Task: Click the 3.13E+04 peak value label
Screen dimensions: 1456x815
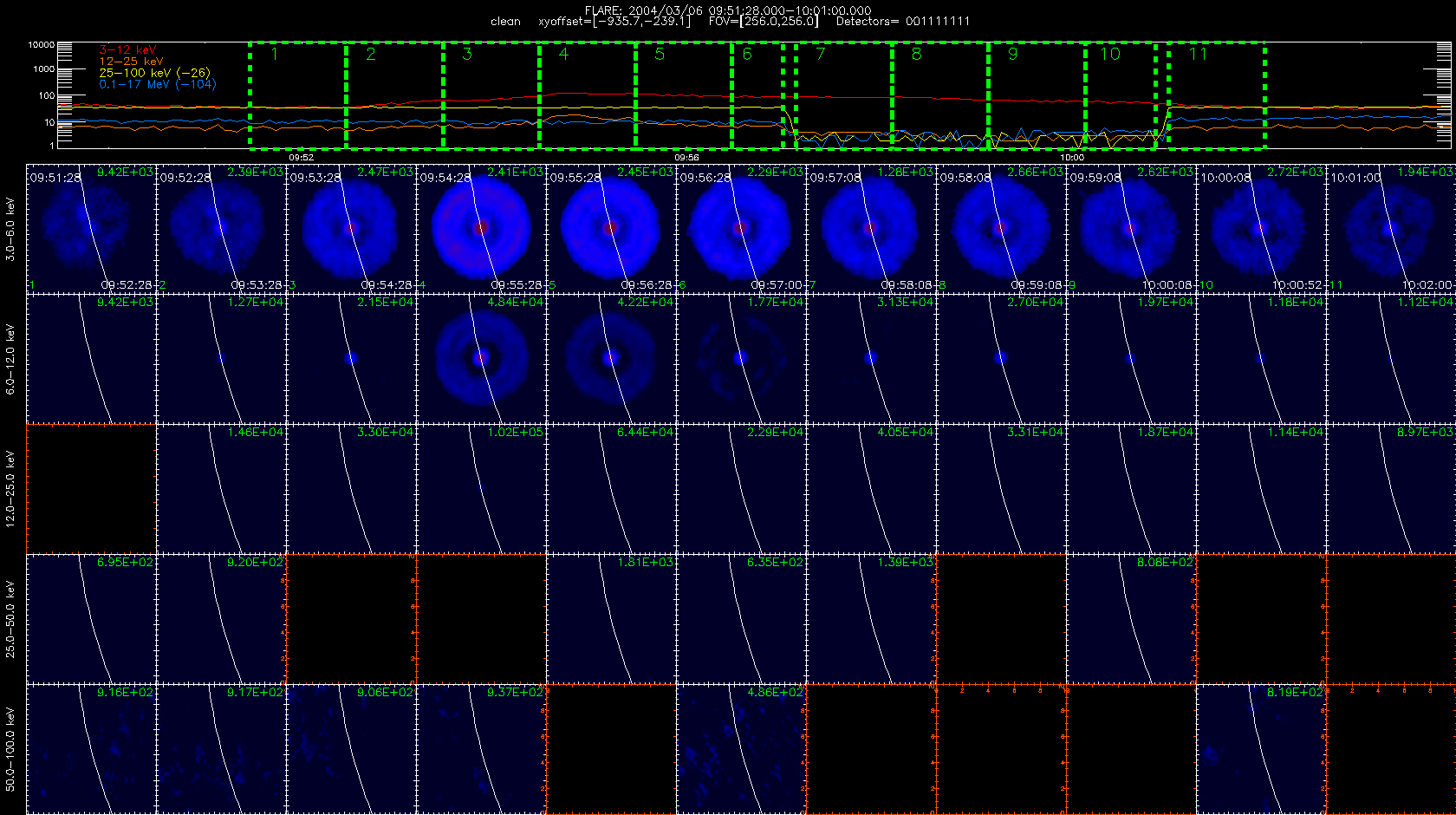Action: click(x=905, y=302)
